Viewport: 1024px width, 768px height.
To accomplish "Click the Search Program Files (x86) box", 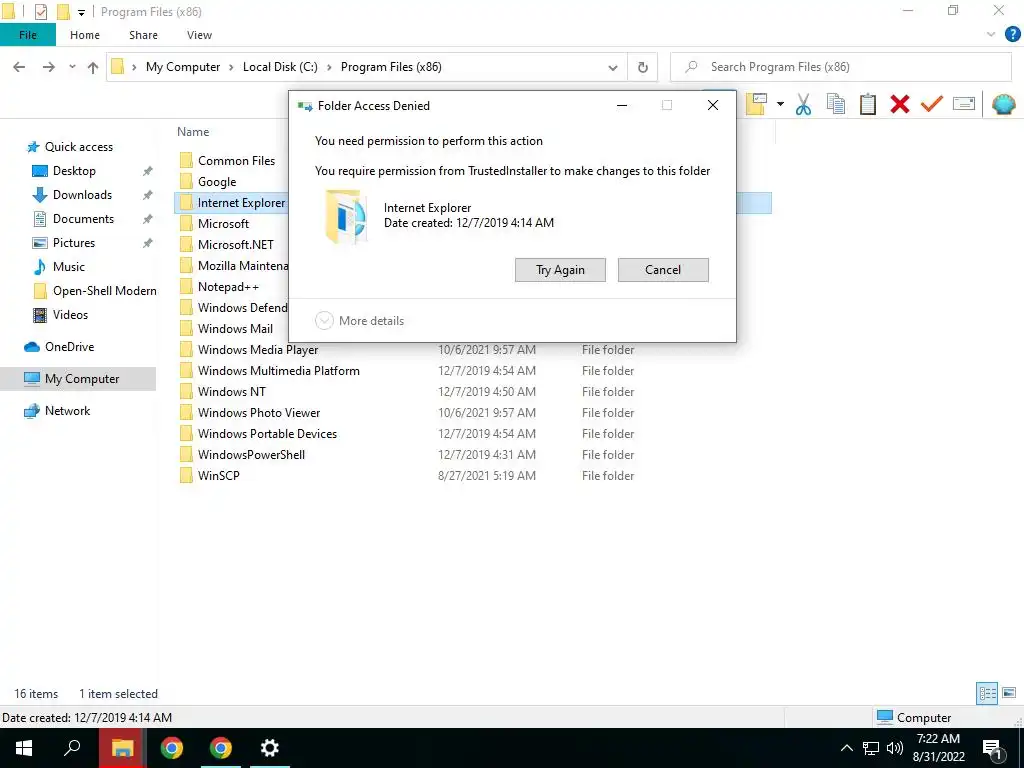I will [840, 67].
